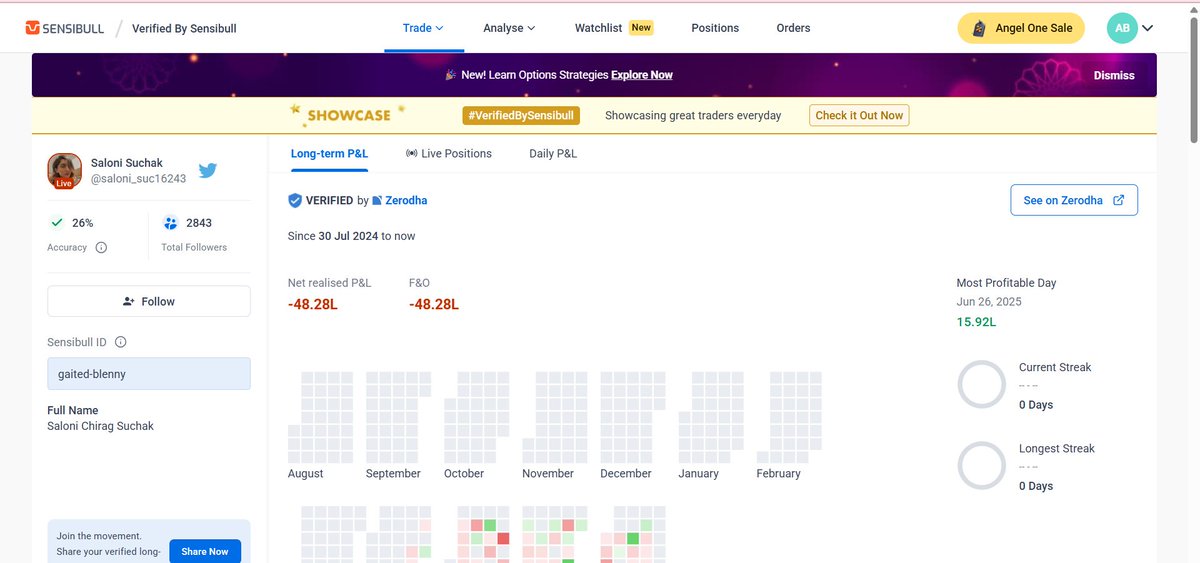This screenshot has width=1200, height=563.
Task: Click the Share Now button
Action: click(x=205, y=551)
